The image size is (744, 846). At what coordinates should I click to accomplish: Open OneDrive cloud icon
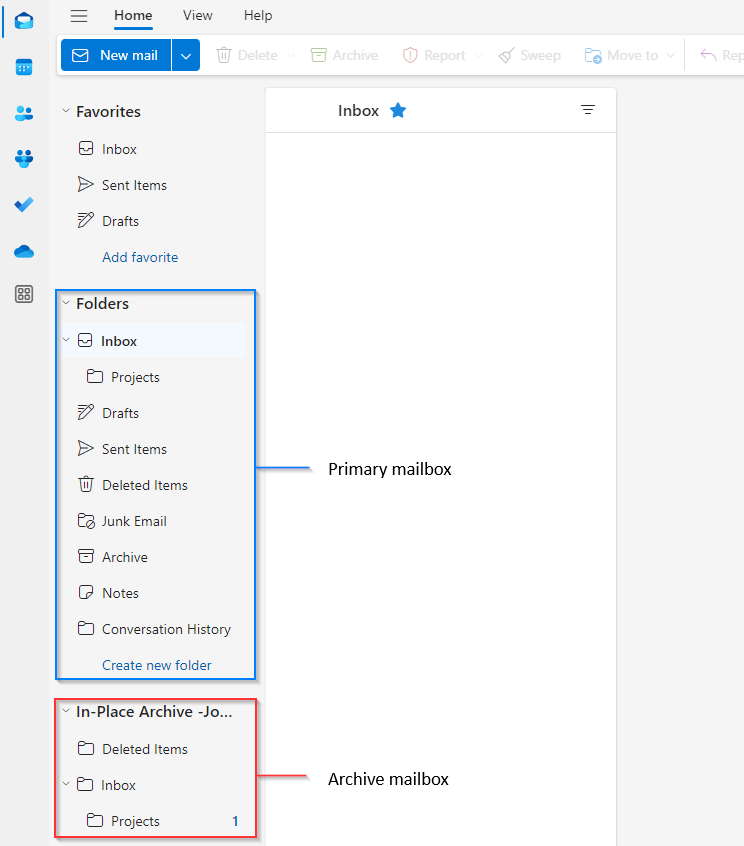coord(24,250)
